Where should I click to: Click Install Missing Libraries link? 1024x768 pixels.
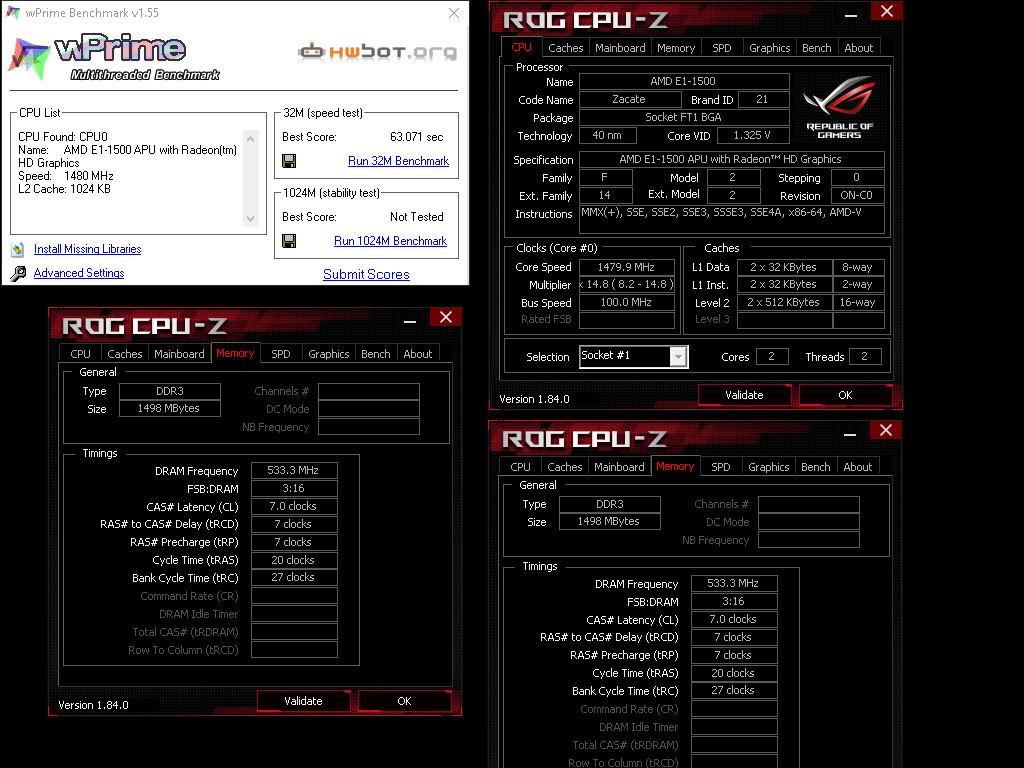click(x=88, y=249)
